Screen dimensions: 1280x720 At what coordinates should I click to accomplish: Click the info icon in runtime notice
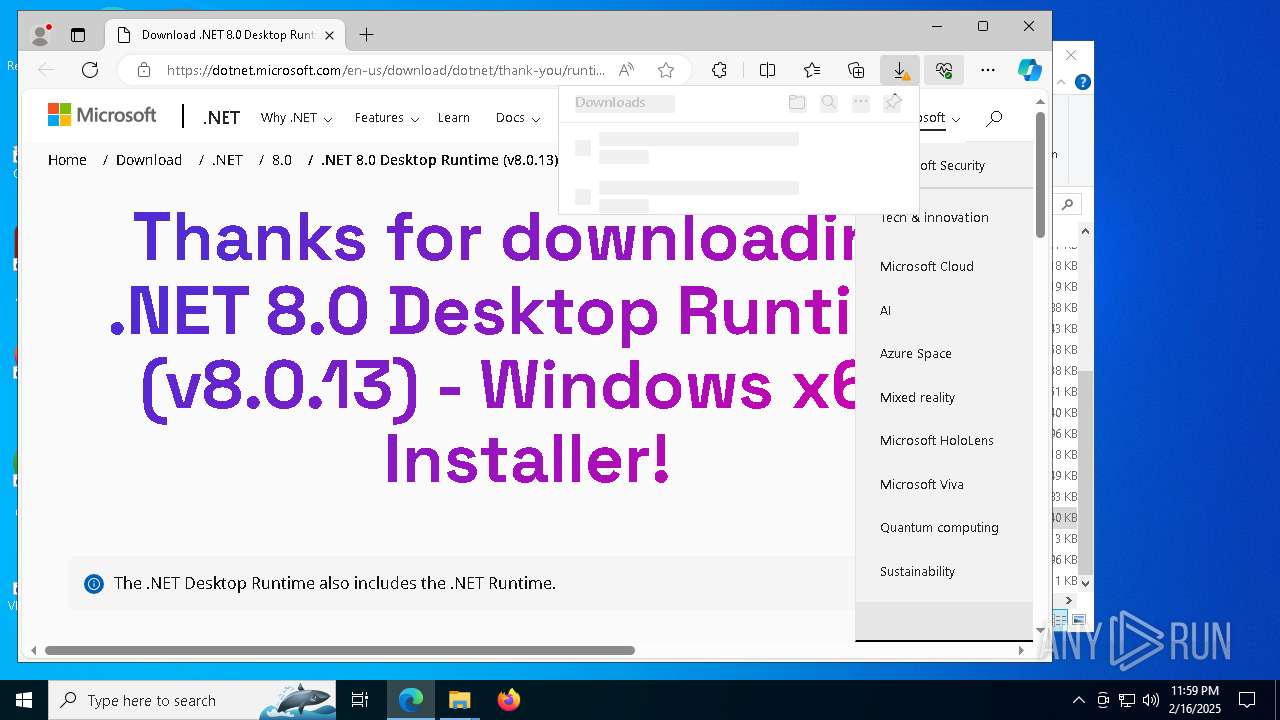click(x=94, y=583)
